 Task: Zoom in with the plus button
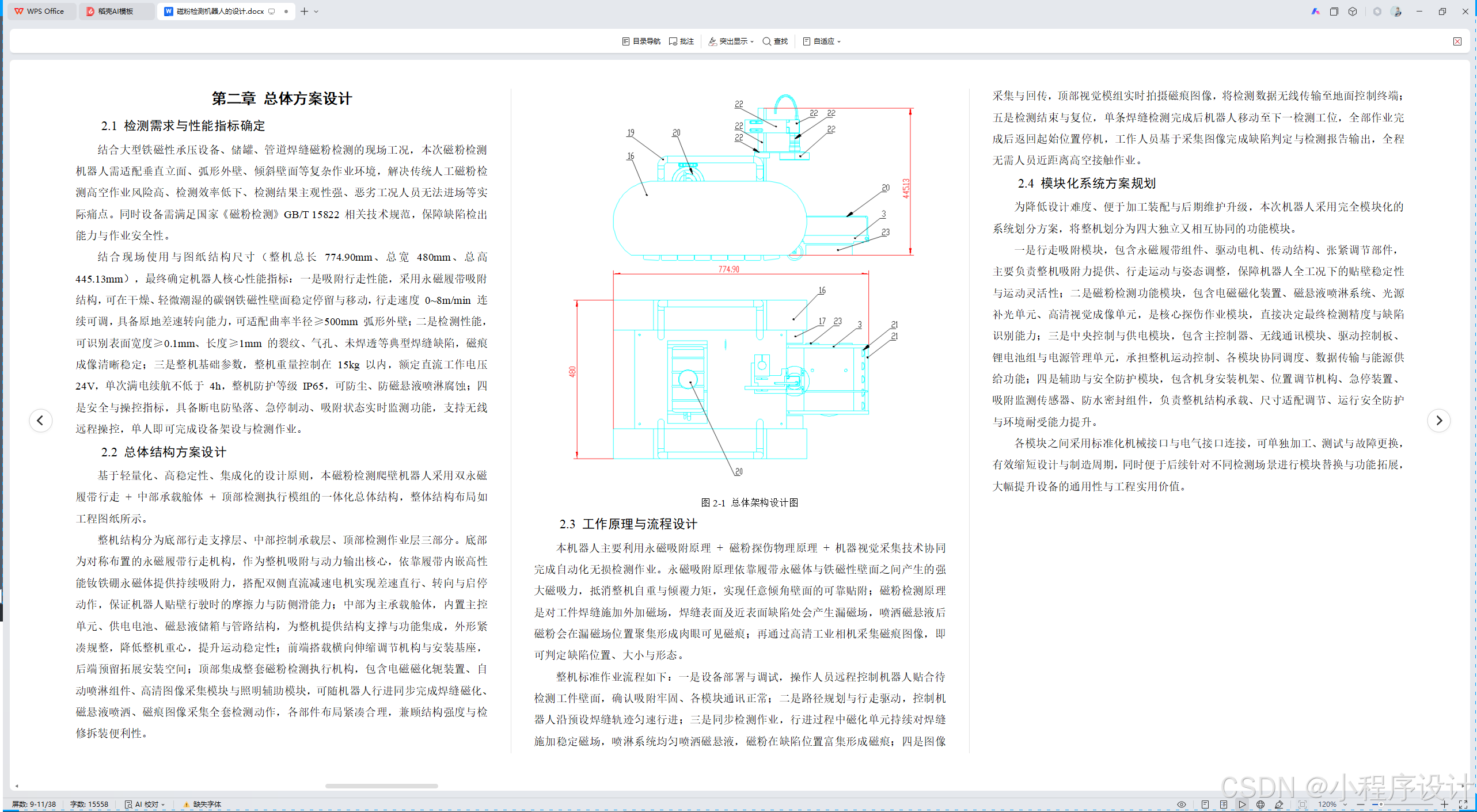point(1445,805)
